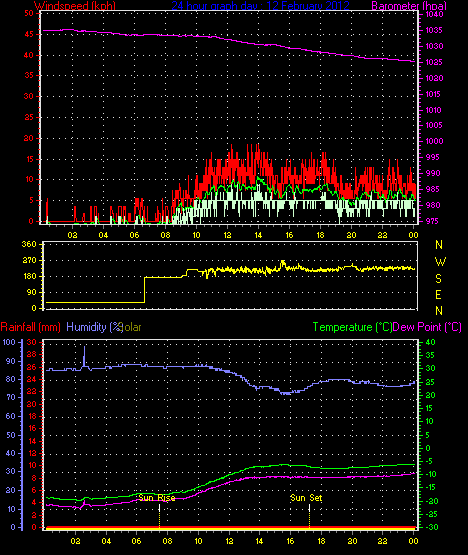
Task: Click the Barometer (hpa) axis title
Action: point(409,6)
